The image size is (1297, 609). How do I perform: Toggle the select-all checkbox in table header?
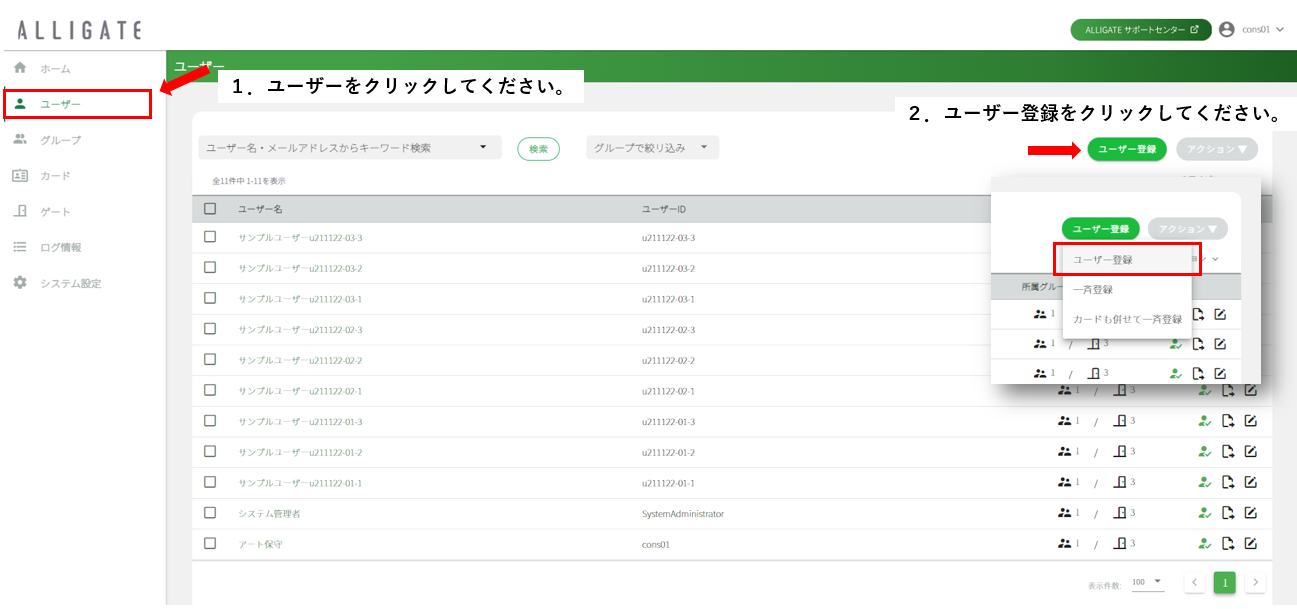[210, 209]
